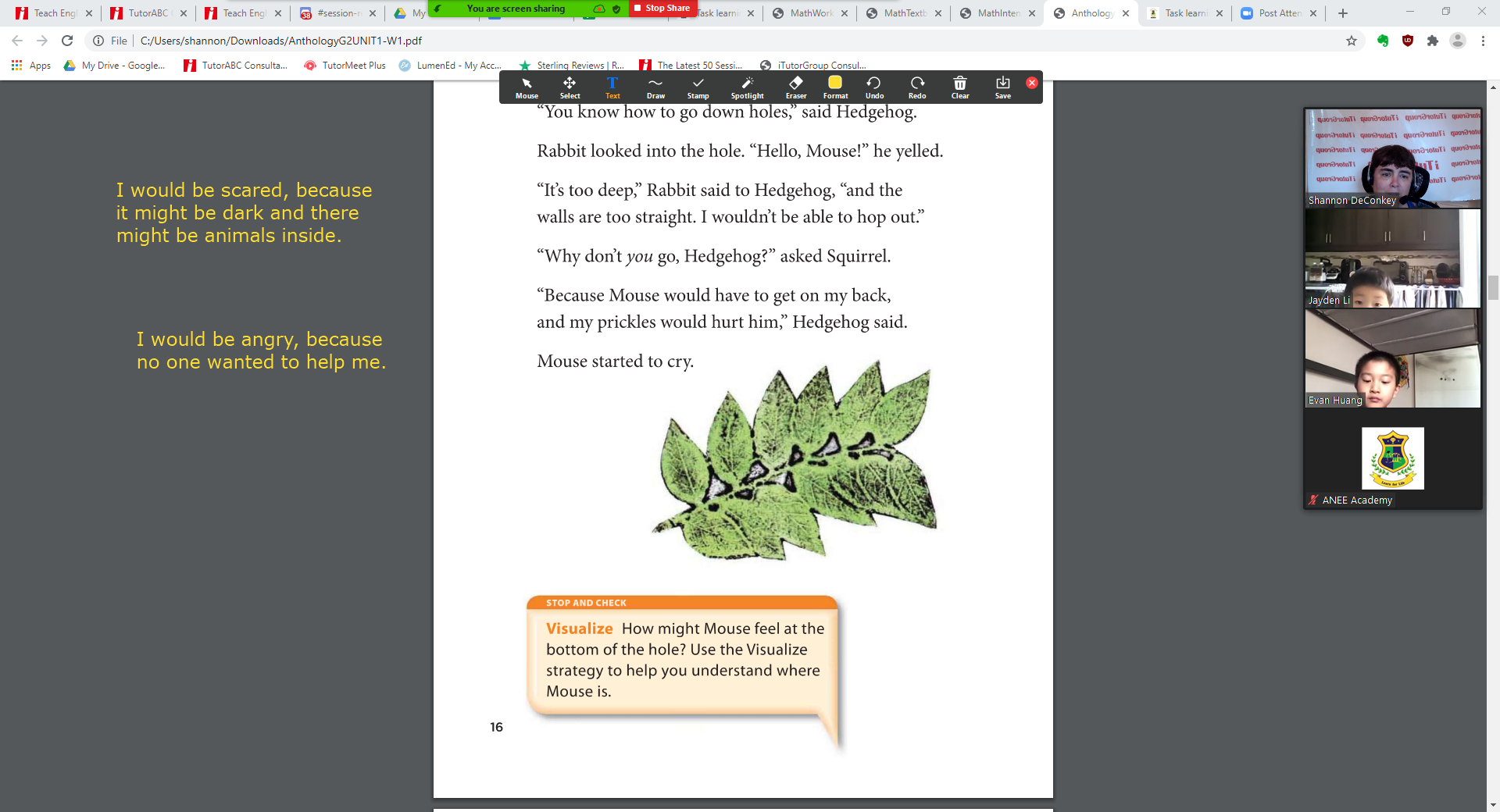
Task: Click the 'I would be scared' text annotation
Action: coord(245,212)
